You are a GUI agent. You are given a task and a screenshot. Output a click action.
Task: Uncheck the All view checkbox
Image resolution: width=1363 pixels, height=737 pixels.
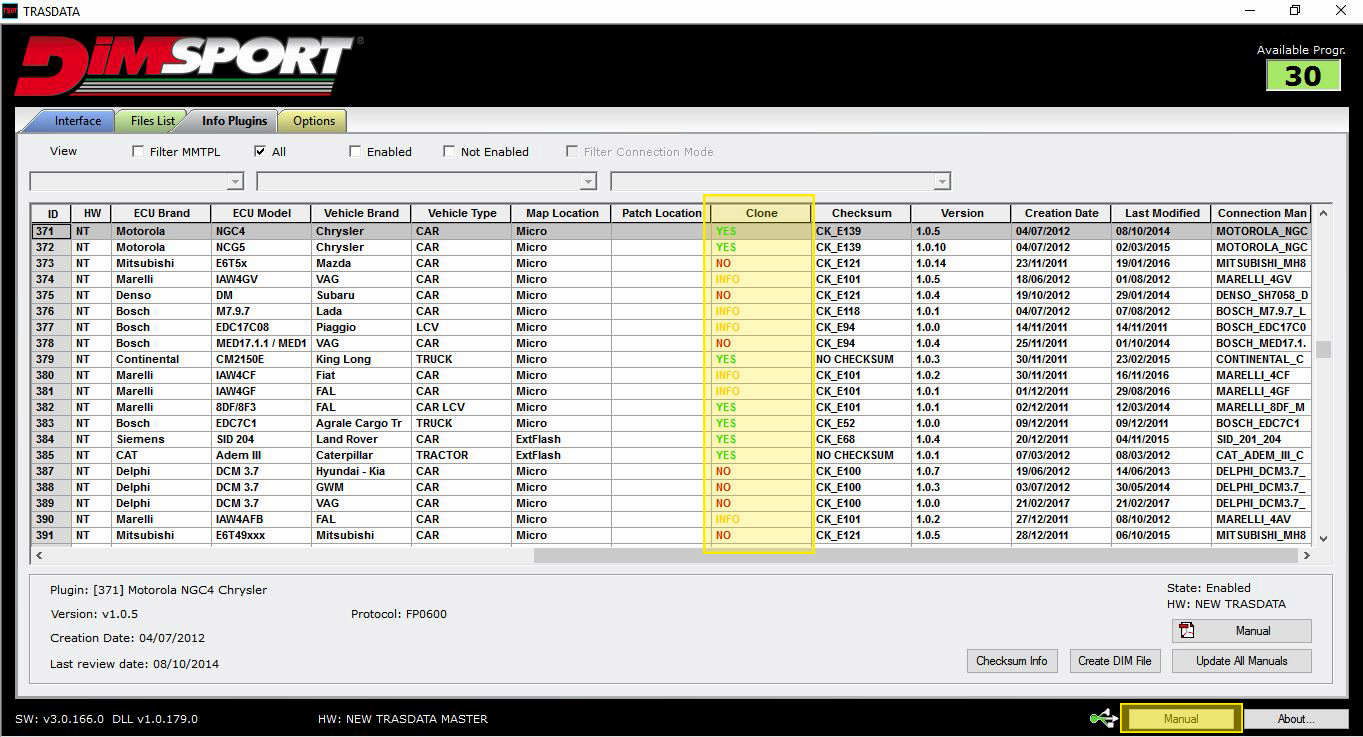point(260,152)
